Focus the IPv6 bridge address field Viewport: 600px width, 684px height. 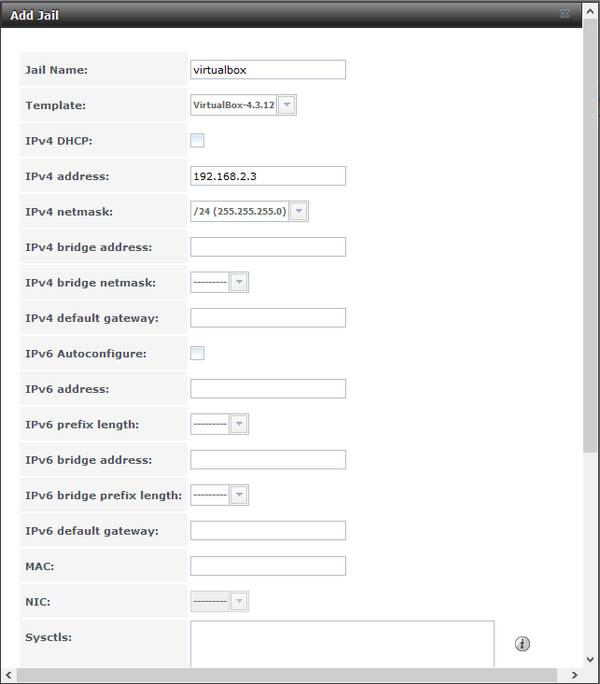[268, 460]
